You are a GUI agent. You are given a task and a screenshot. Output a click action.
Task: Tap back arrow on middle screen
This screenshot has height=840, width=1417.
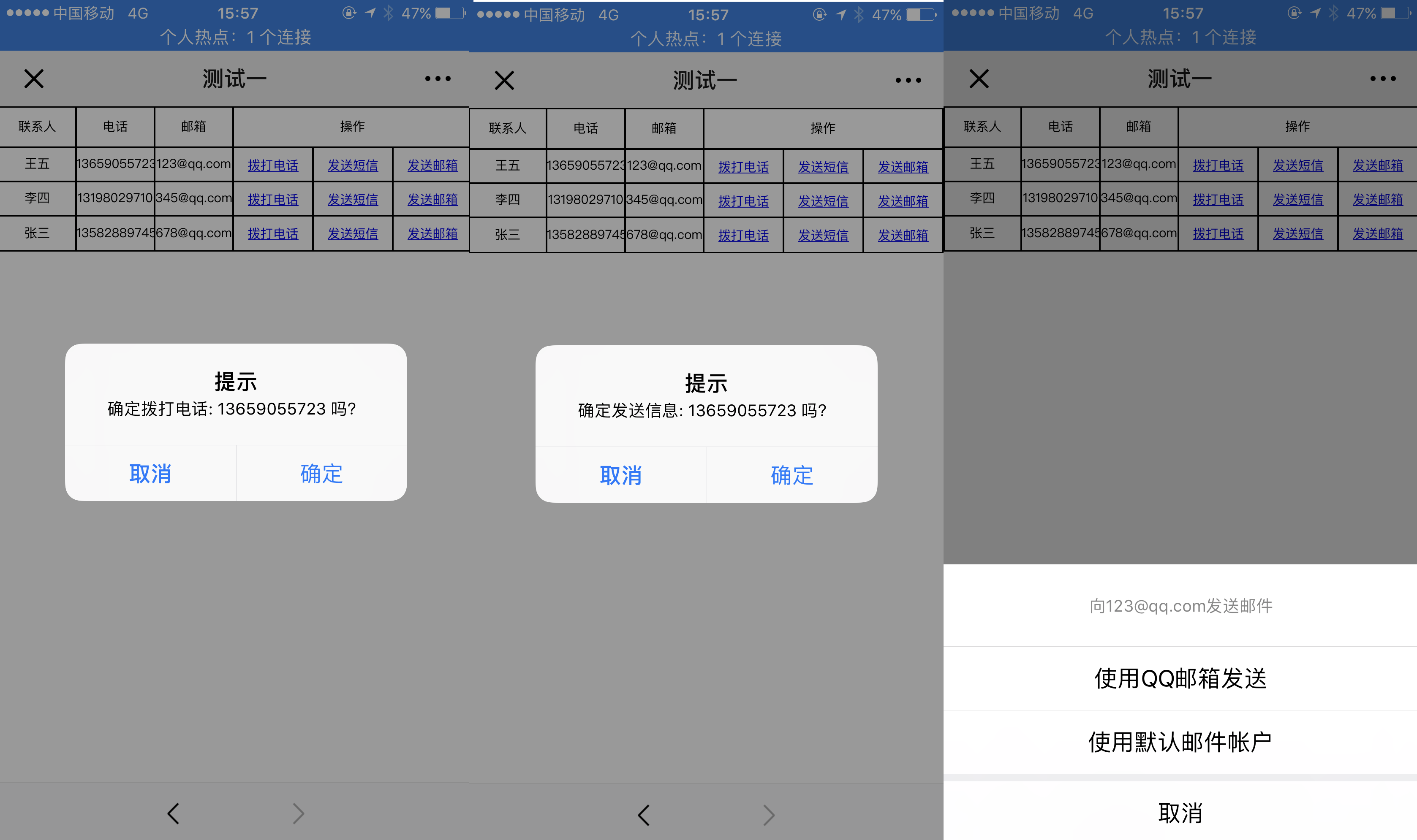pyautogui.click(x=643, y=815)
